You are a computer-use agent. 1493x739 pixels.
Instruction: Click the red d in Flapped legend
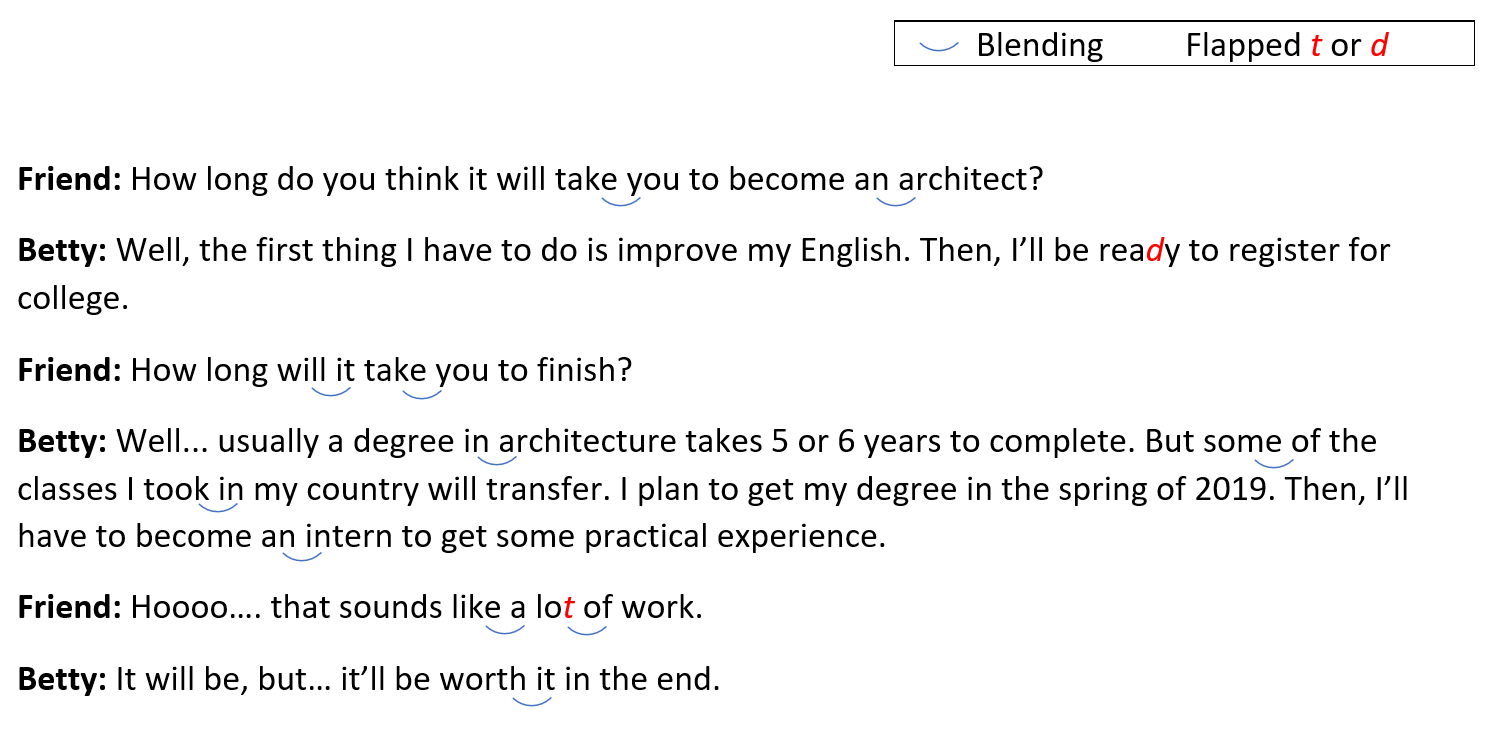tap(1379, 45)
